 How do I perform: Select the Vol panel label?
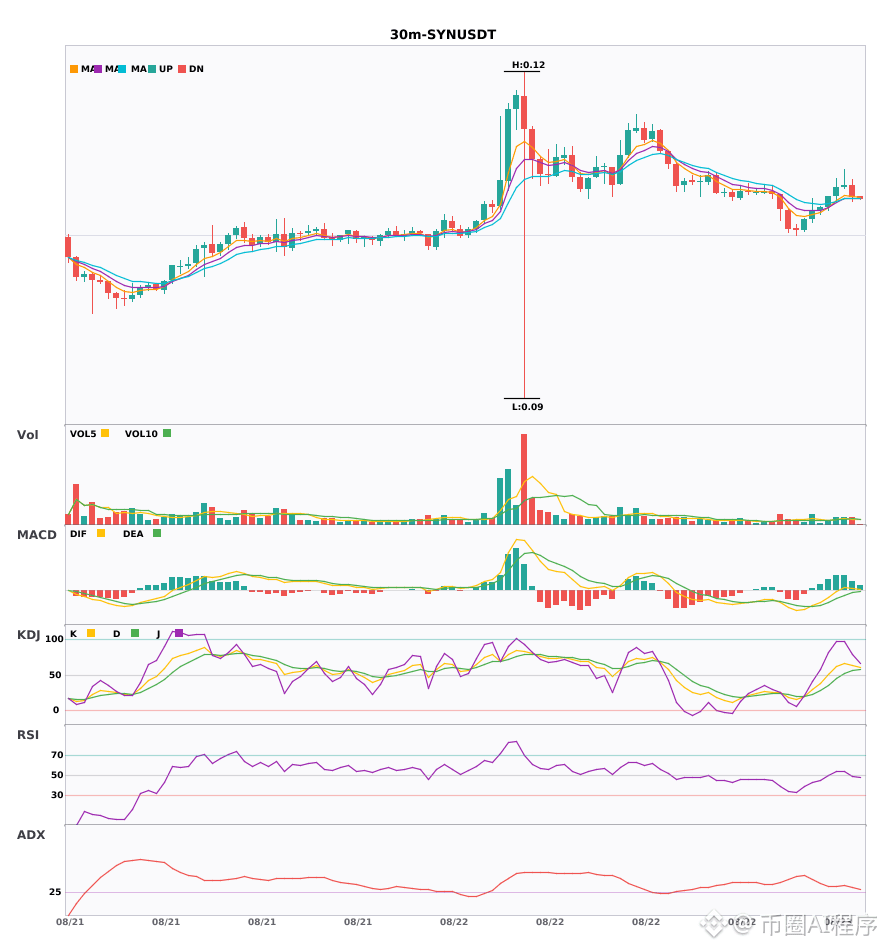27,435
